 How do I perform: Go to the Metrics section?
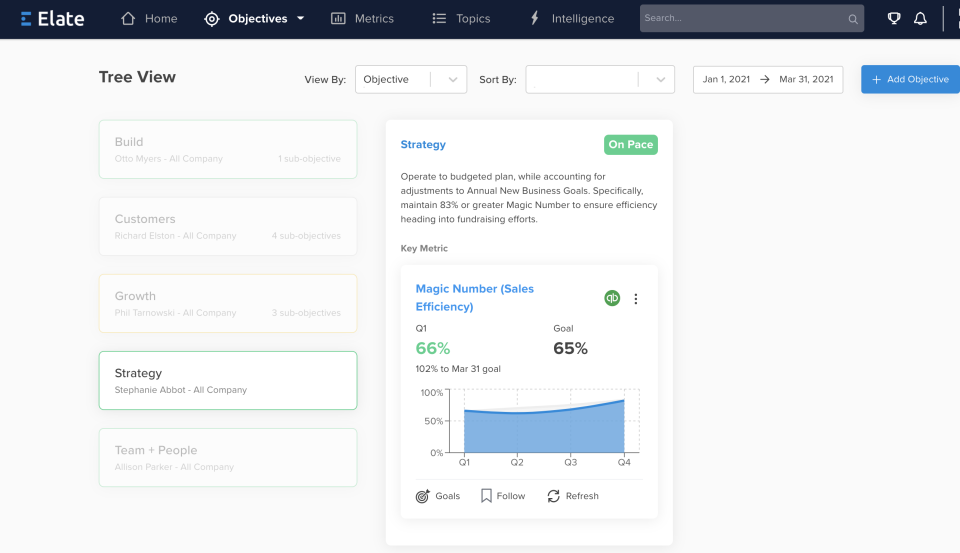362,19
